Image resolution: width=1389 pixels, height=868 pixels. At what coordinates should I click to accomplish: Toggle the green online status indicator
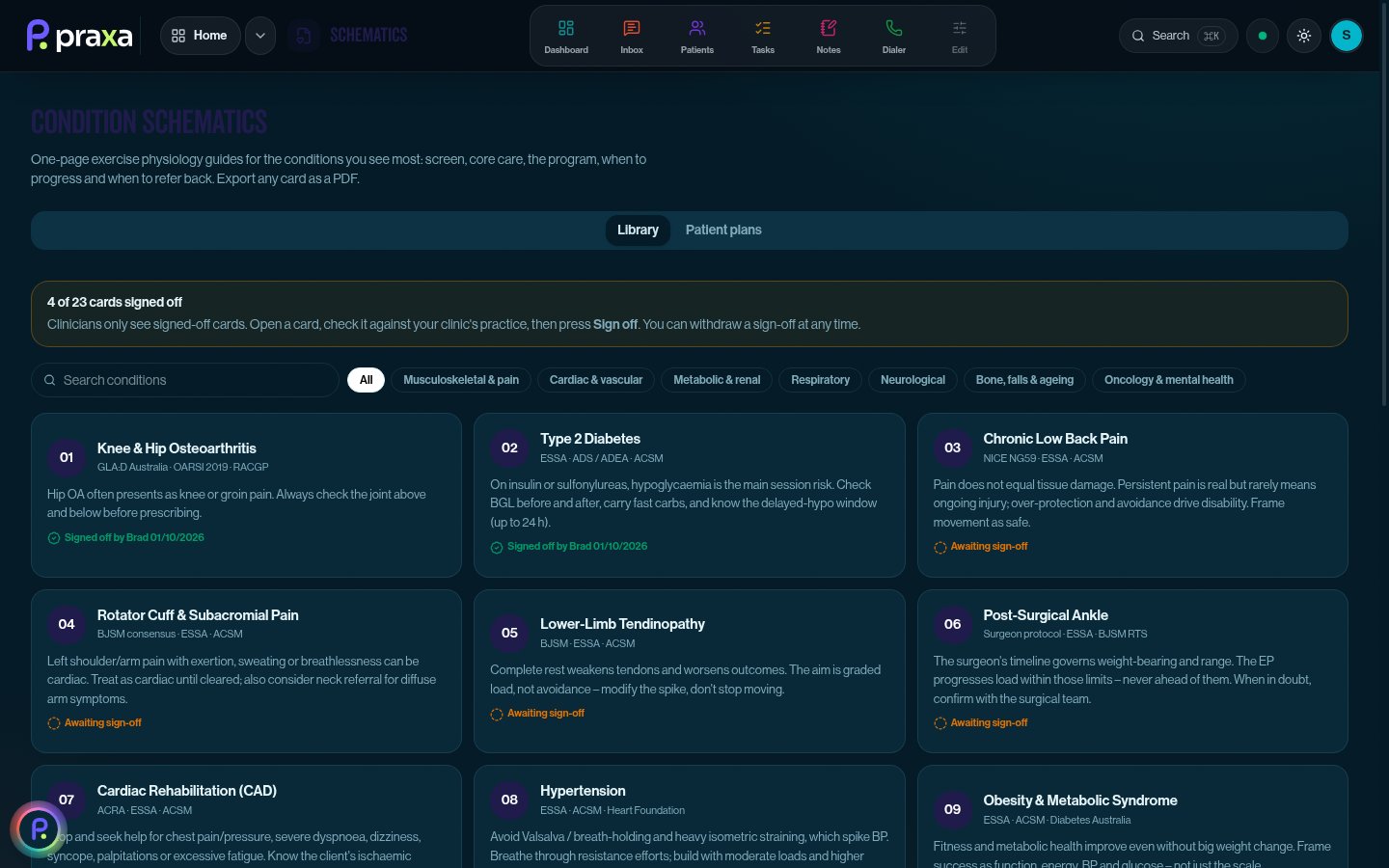point(1263,36)
